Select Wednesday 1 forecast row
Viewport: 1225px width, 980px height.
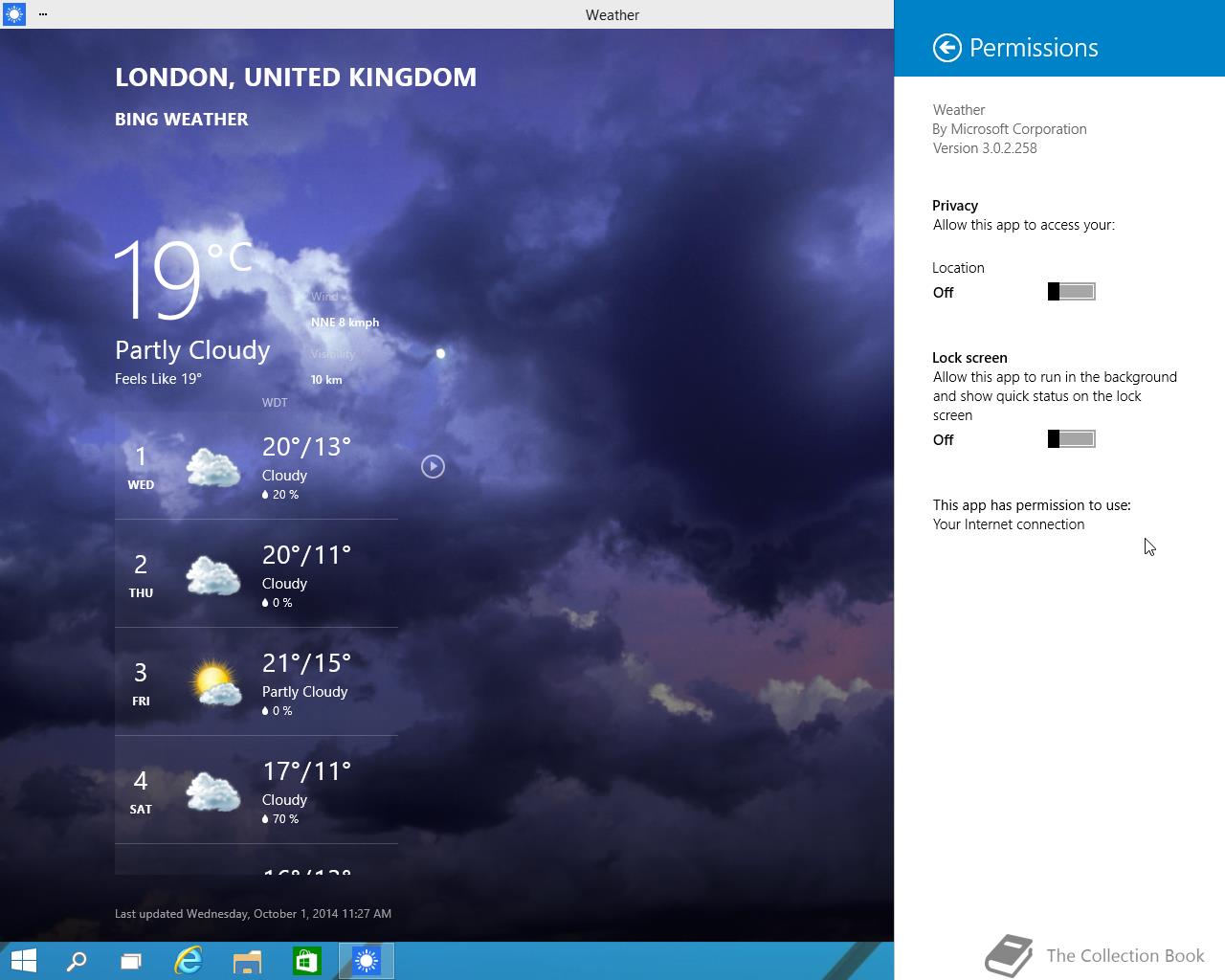pos(256,466)
